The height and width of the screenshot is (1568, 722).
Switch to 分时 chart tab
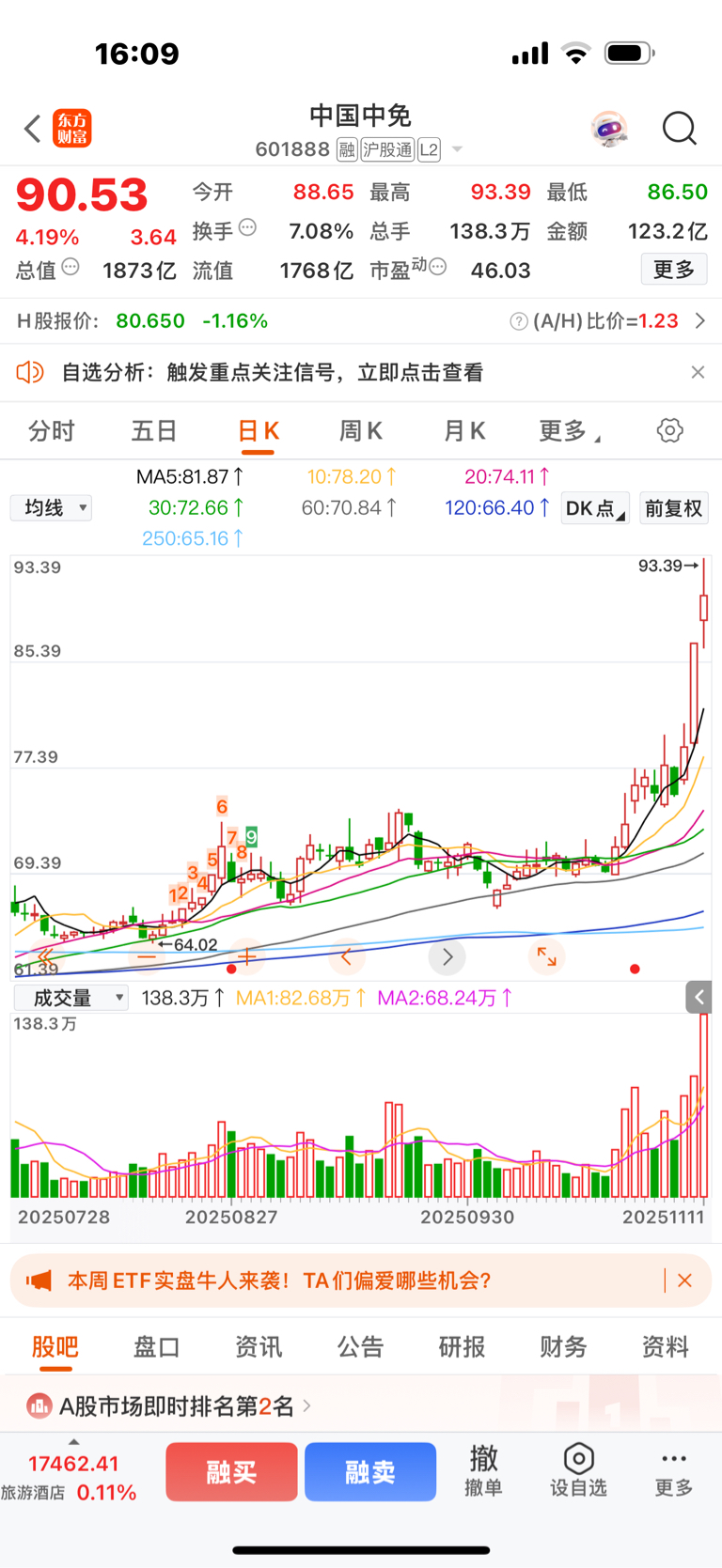52,431
